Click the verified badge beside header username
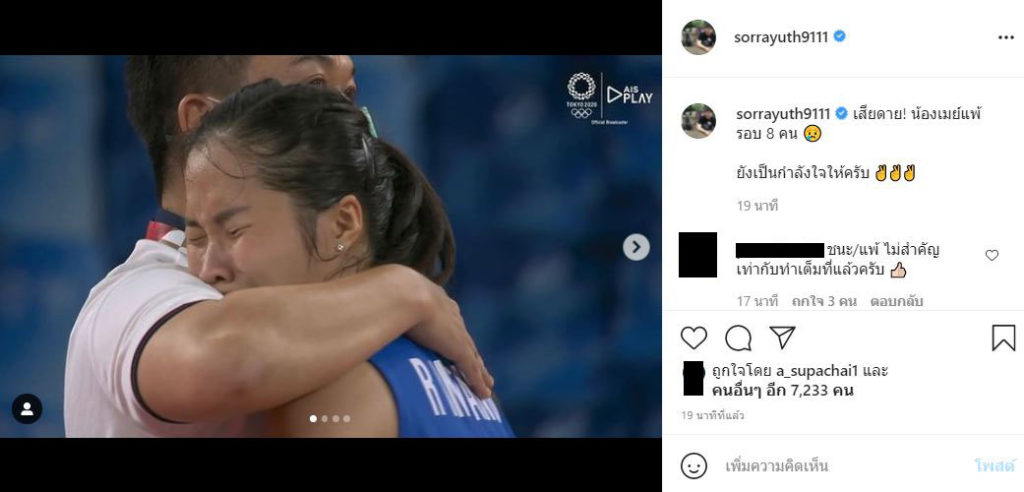 pyautogui.click(x=839, y=37)
